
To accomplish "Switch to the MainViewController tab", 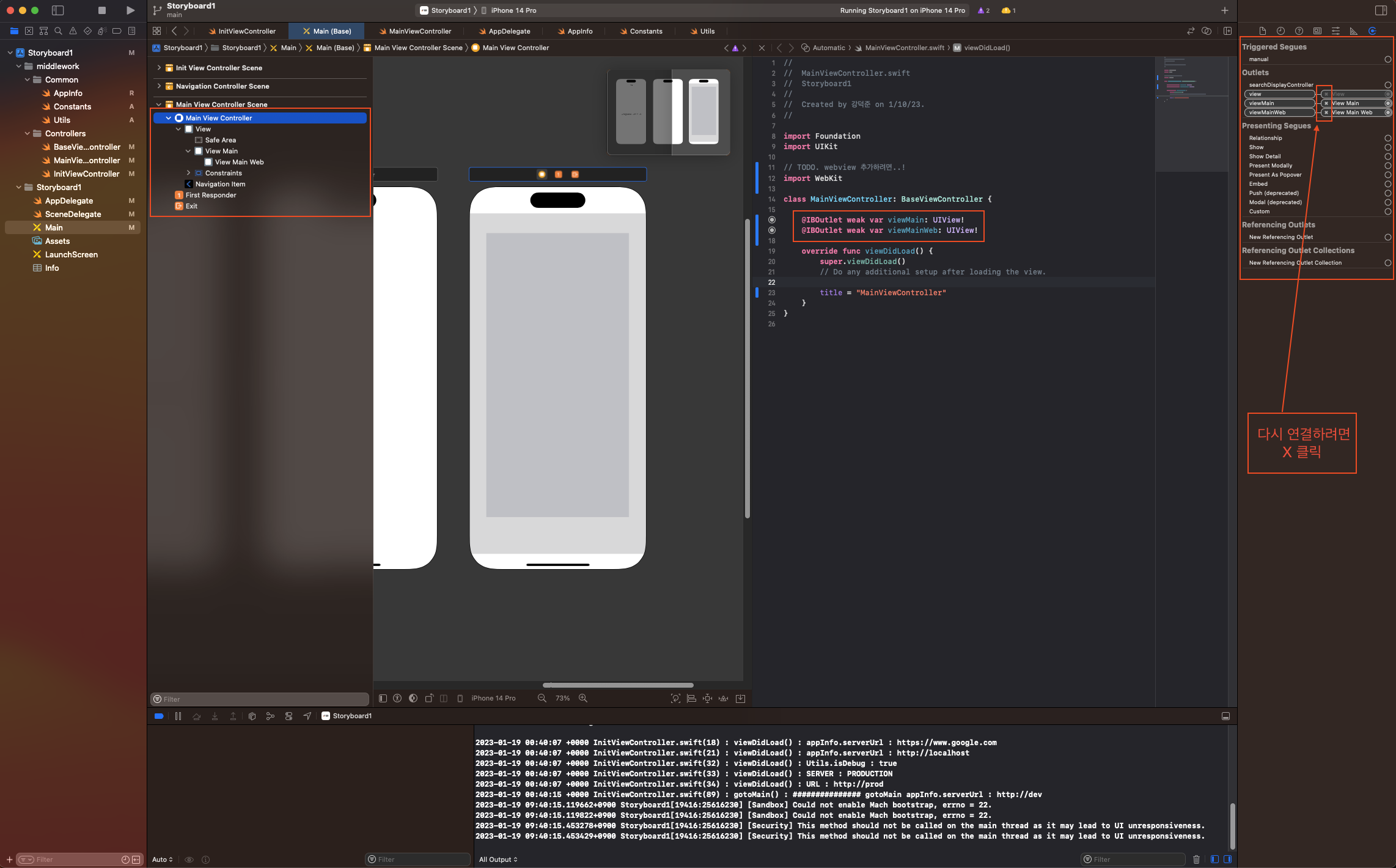I will point(419,31).
